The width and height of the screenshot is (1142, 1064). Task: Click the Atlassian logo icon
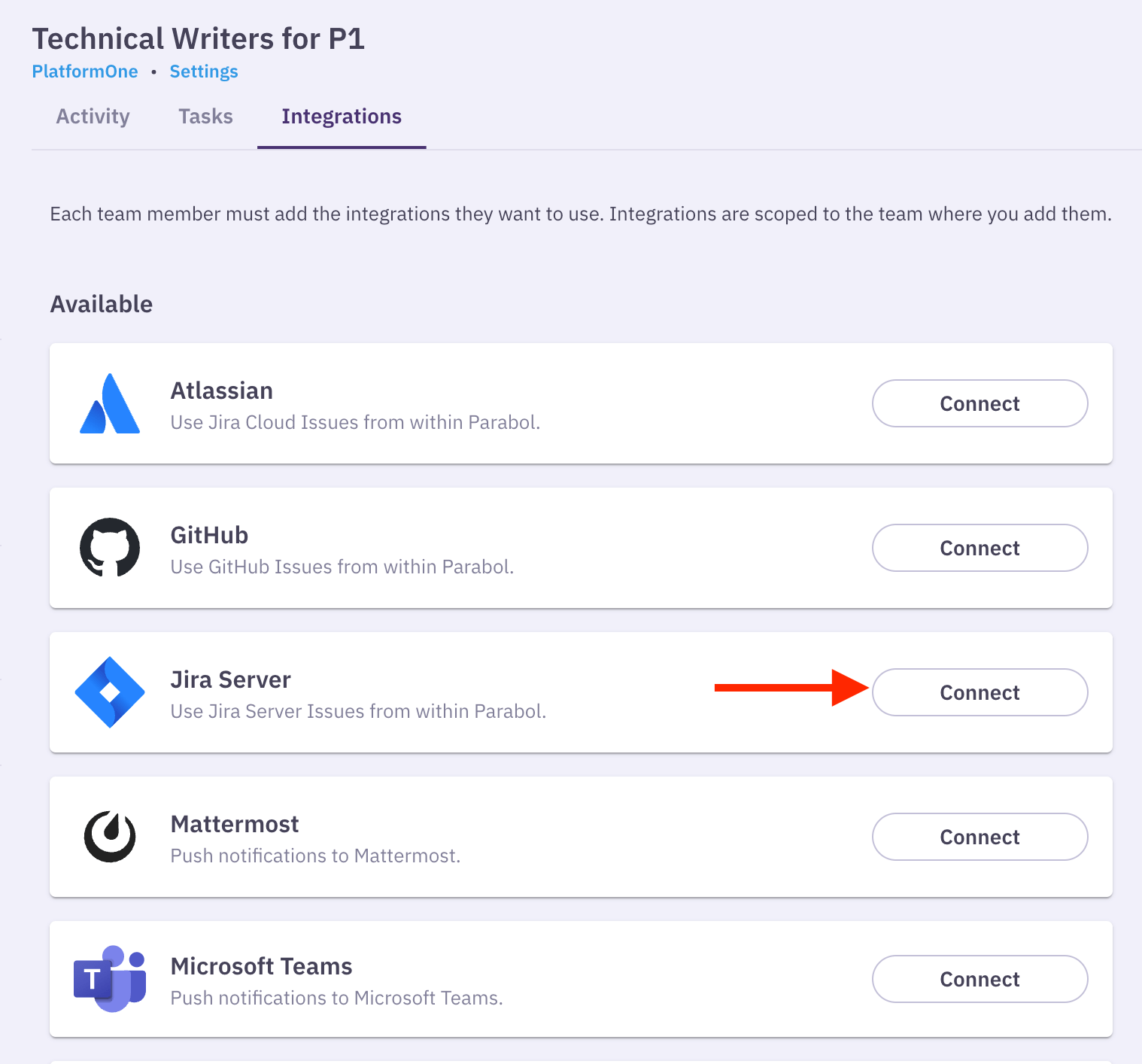110,404
